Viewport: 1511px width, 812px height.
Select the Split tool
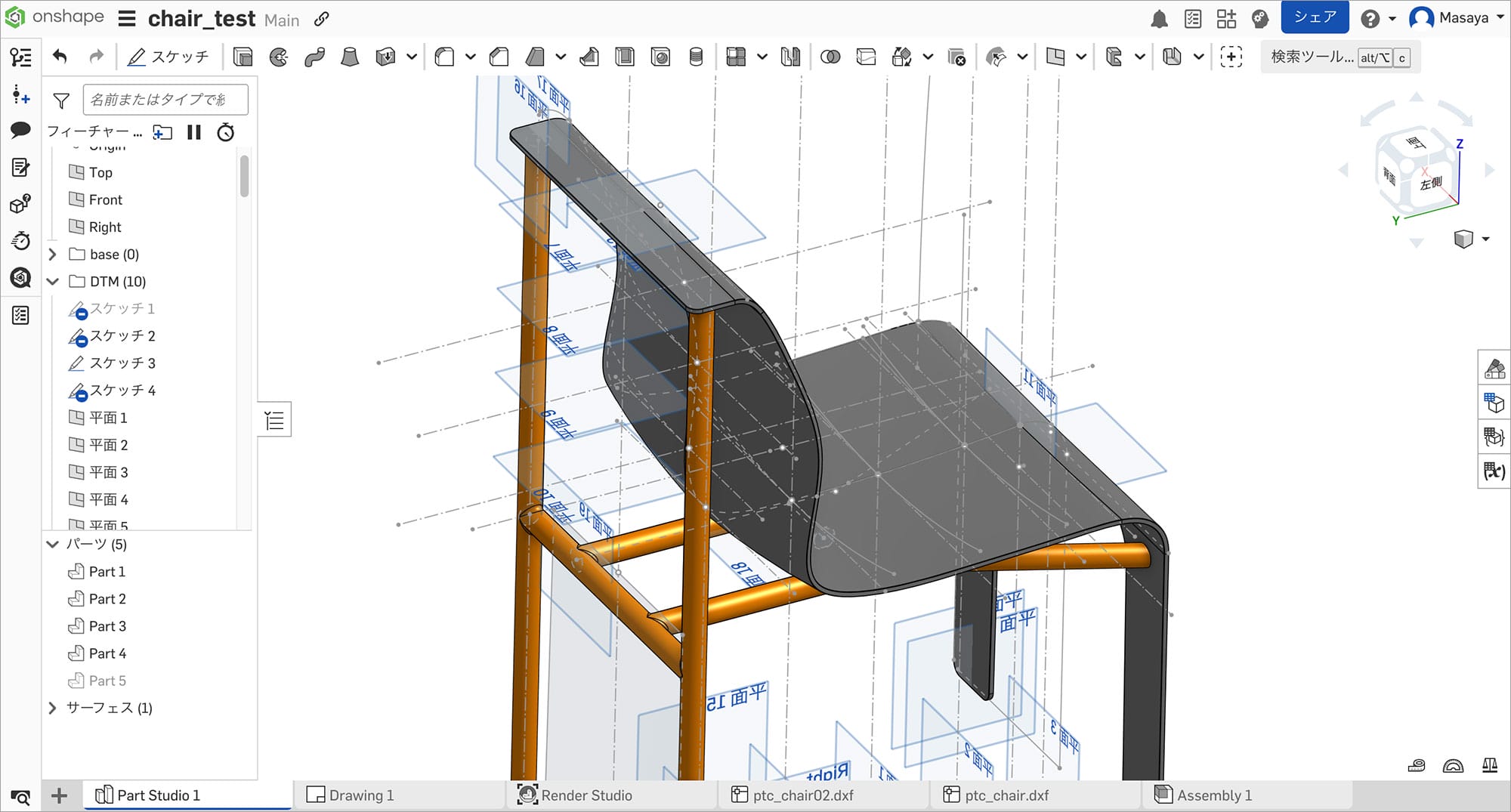pyautogui.click(x=865, y=57)
